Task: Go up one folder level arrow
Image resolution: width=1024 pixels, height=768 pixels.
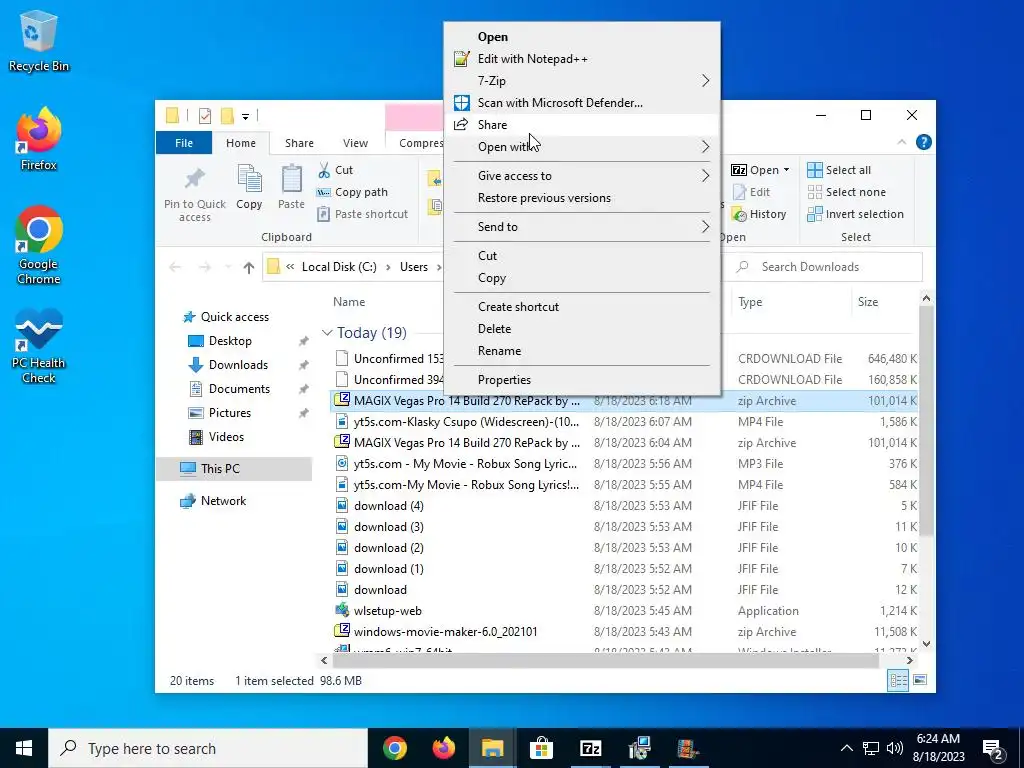Action: pyautogui.click(x=248, y=267)
